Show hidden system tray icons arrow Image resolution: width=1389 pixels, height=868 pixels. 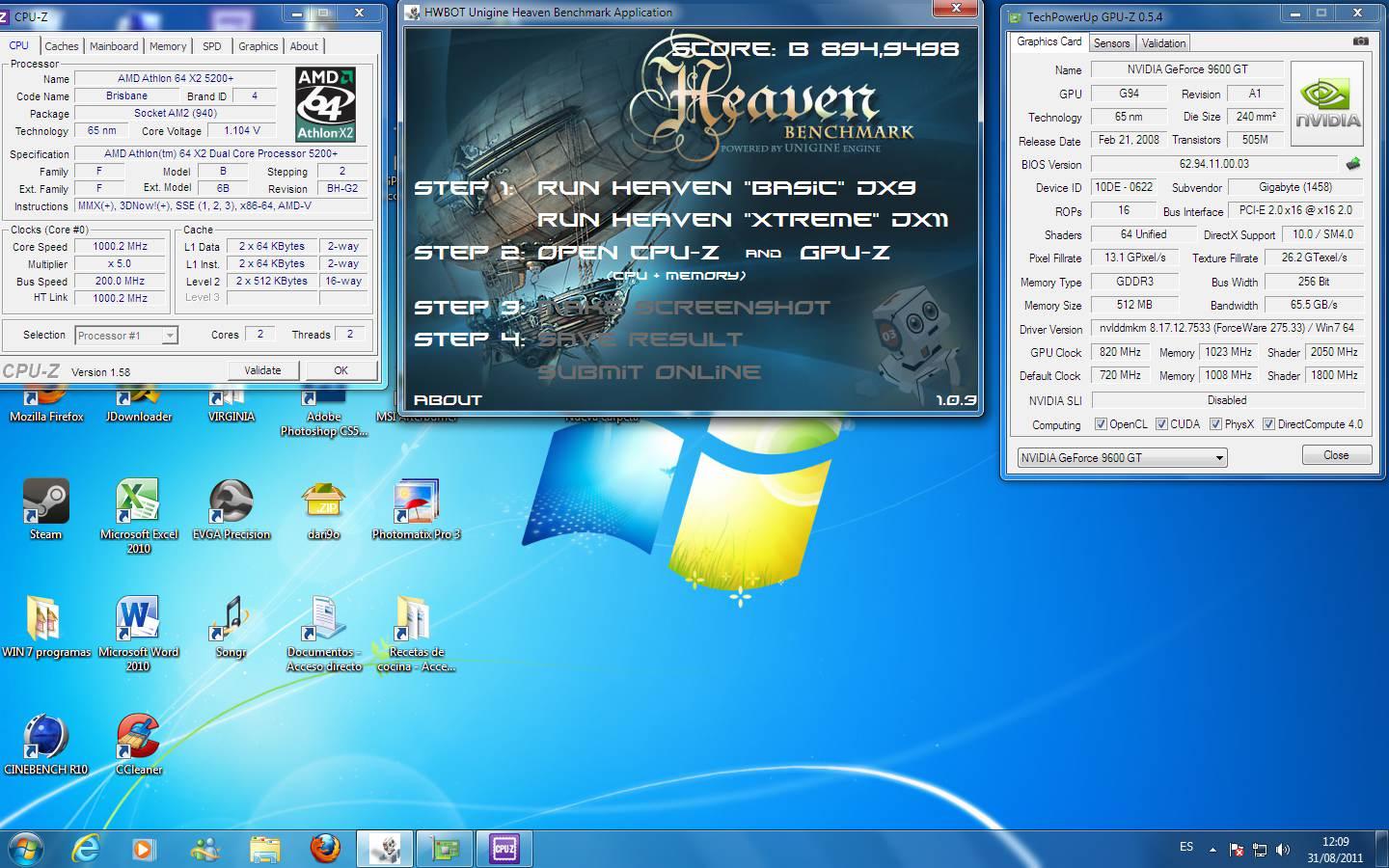[1212, 849]
